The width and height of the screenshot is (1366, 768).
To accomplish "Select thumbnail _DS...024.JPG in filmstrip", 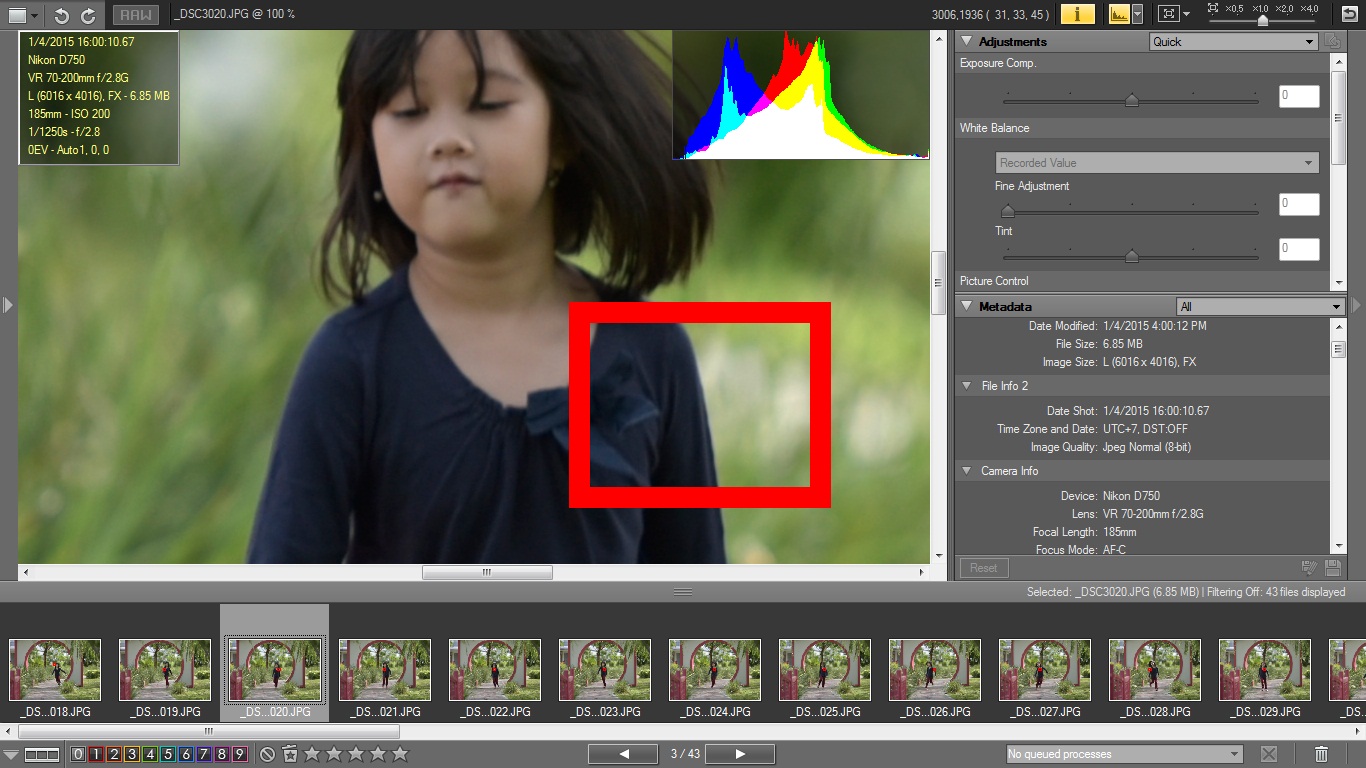I will point(715,671).
